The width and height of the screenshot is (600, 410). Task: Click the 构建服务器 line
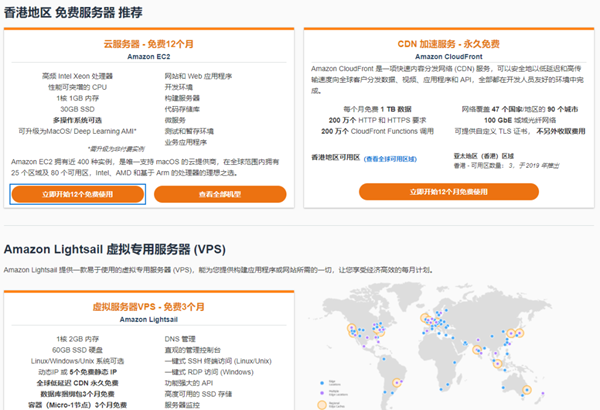(182, 98)
